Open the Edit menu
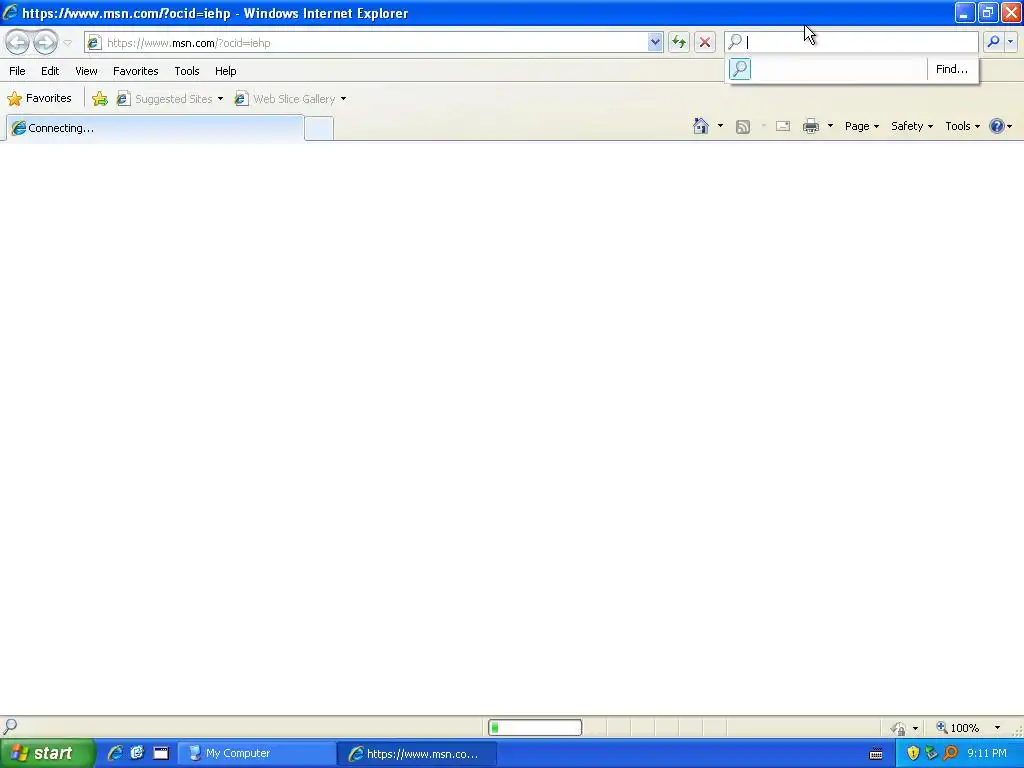This screenshot has width=1024, height=768. click(x=50, y=71)
